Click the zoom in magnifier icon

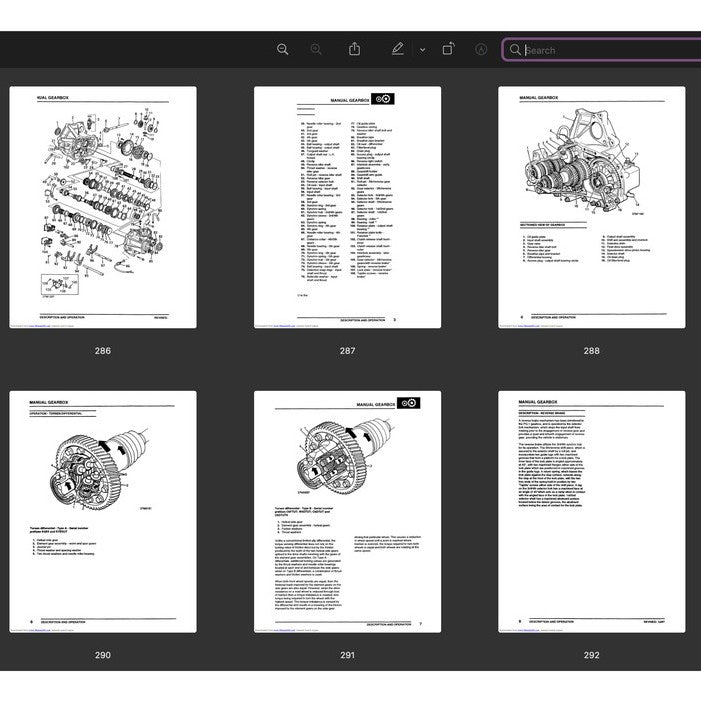pos(316,49)
